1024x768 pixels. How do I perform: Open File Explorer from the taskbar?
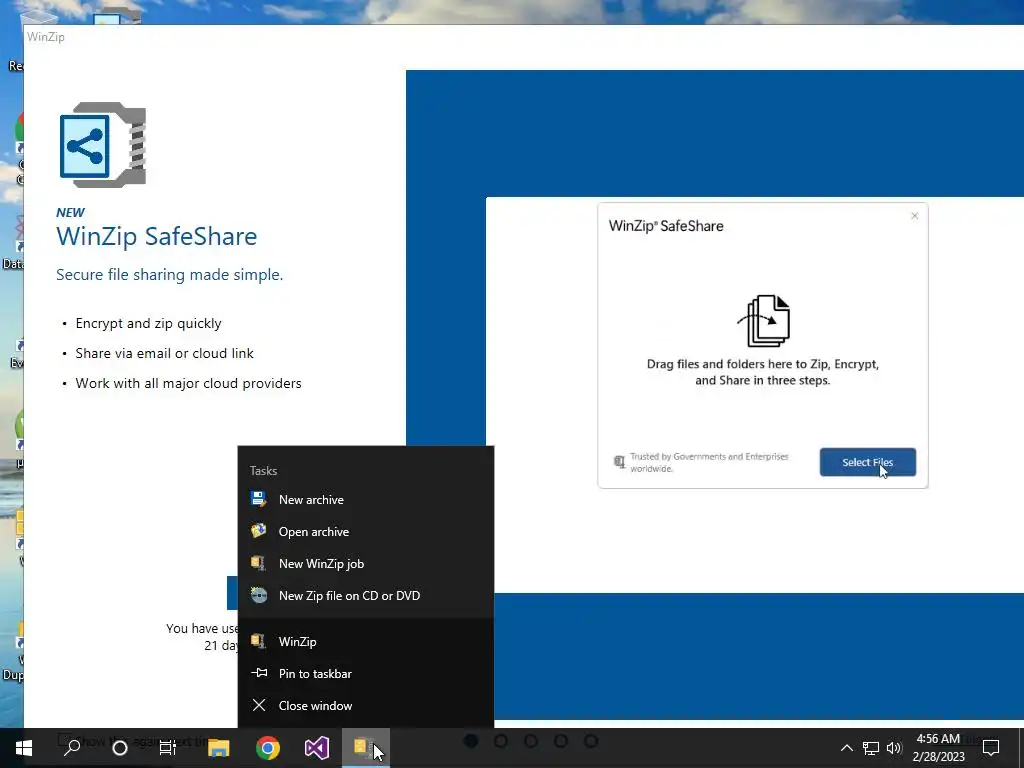tap(219, 748)
